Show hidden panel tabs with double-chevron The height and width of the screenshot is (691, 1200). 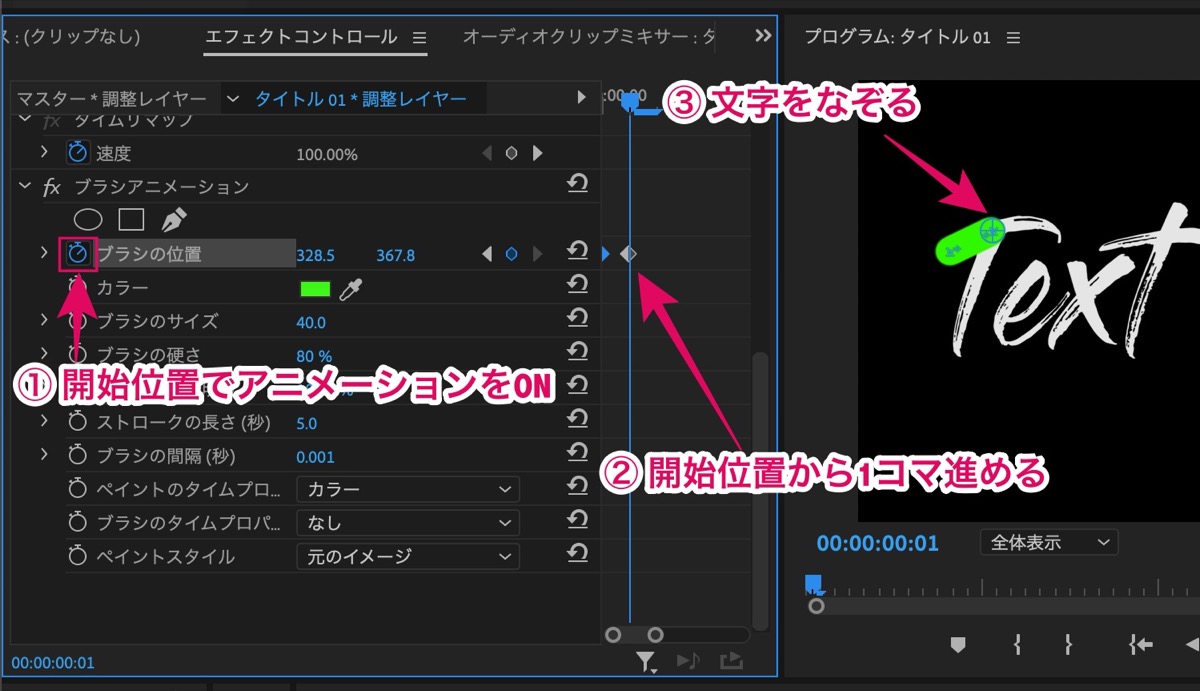point(763,36)
